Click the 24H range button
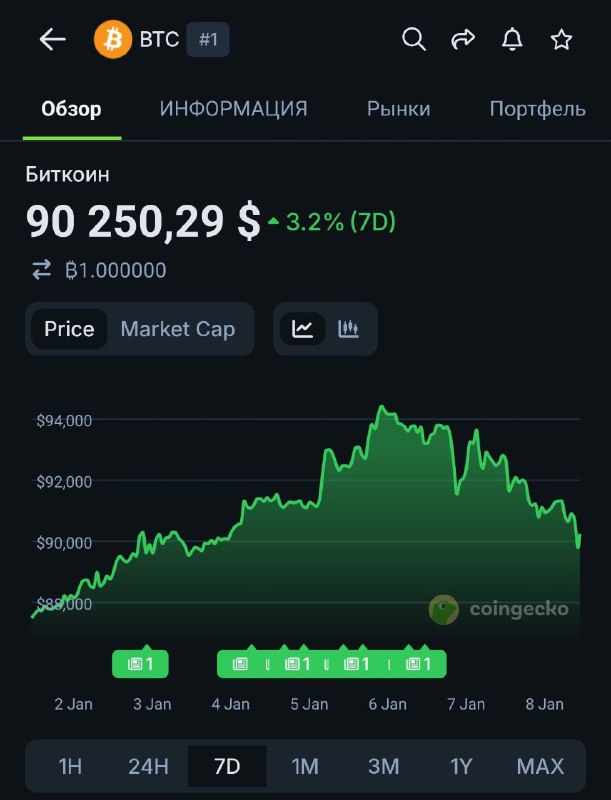The width and height of the screenshot is (611, 800). tap(148, 766)
